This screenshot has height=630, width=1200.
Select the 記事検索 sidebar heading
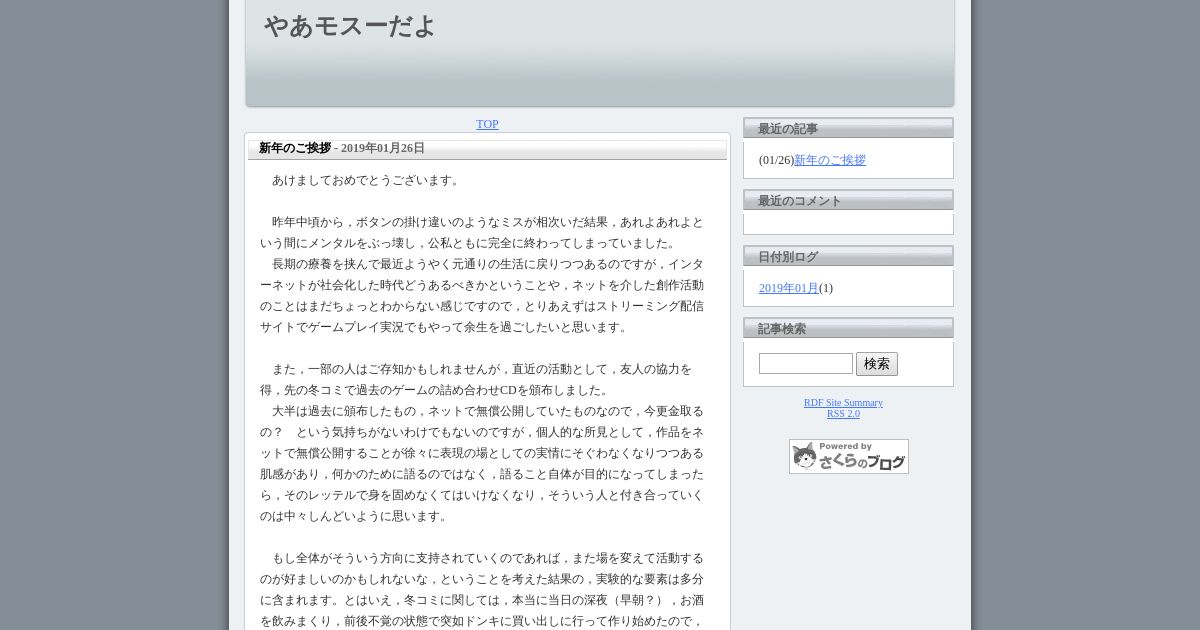782,329
